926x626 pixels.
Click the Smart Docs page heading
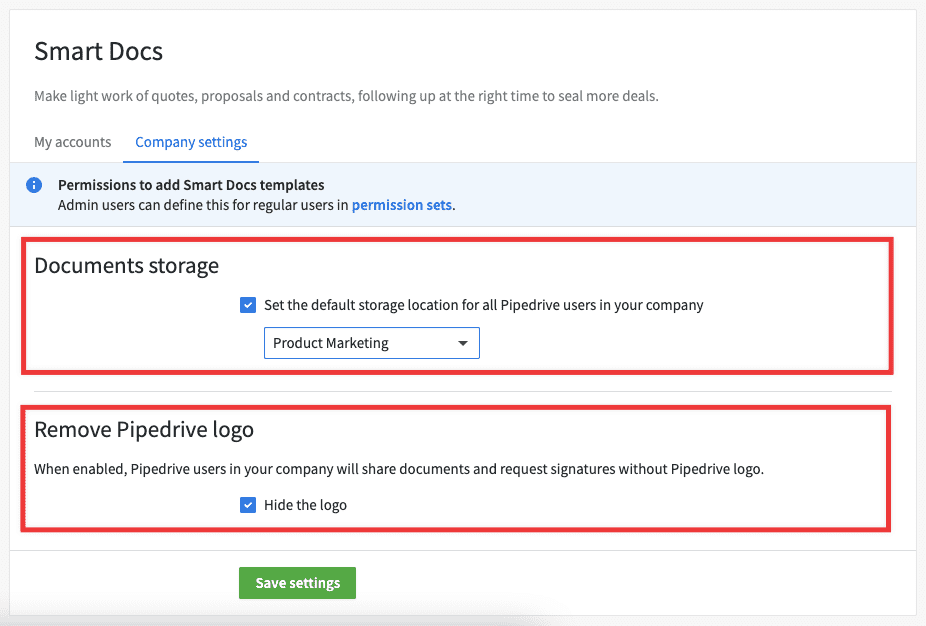pyautogui.click(x=99, y=51)
